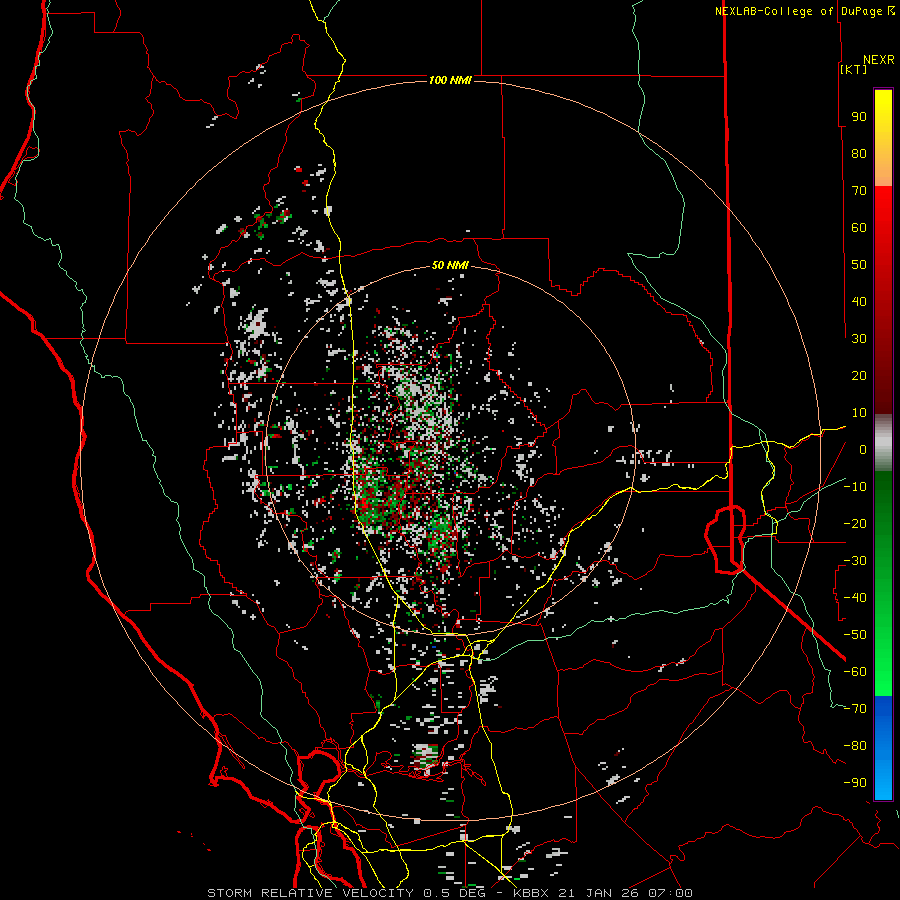Click the 90 value on velocity scale
900x900 pixels.
point(859,117)
